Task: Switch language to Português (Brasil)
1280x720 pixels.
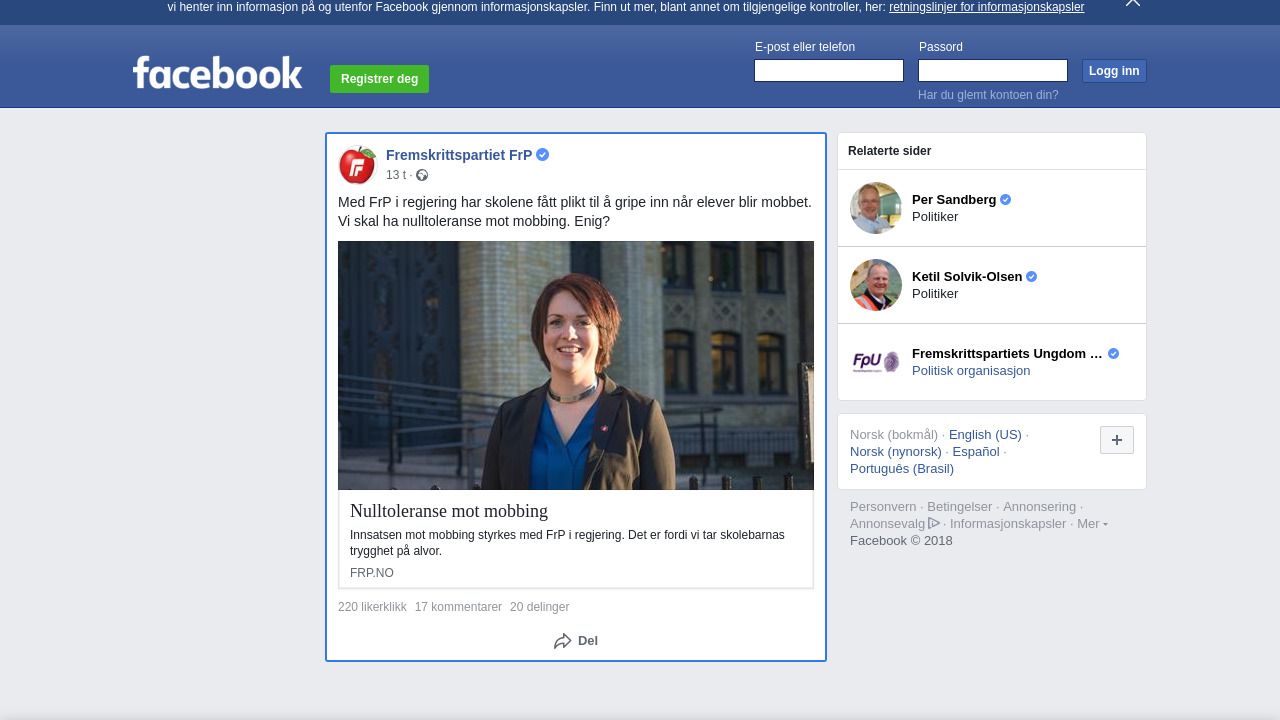Action: 902,469
